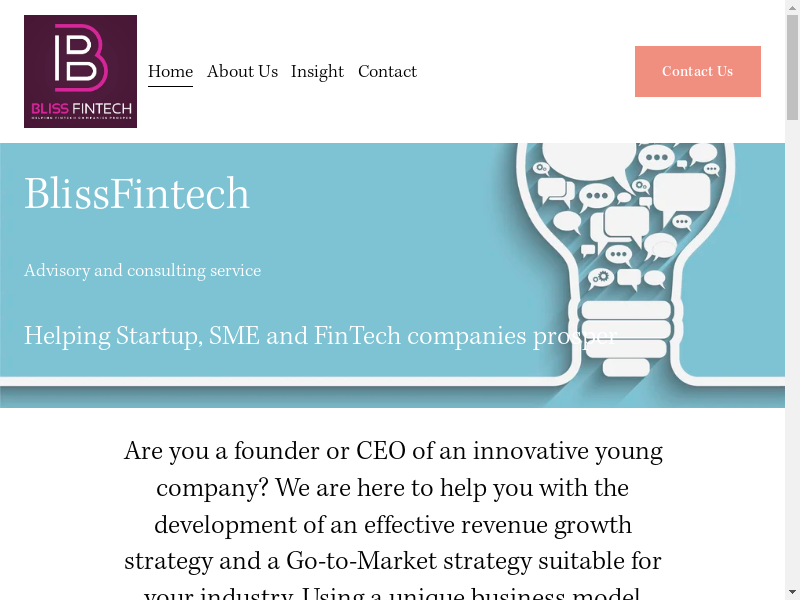Image resolution: width=800 pixels, height=600 pixels.
Task: Click the empty scrollbar track below the thumb
Action: [792, 350]
